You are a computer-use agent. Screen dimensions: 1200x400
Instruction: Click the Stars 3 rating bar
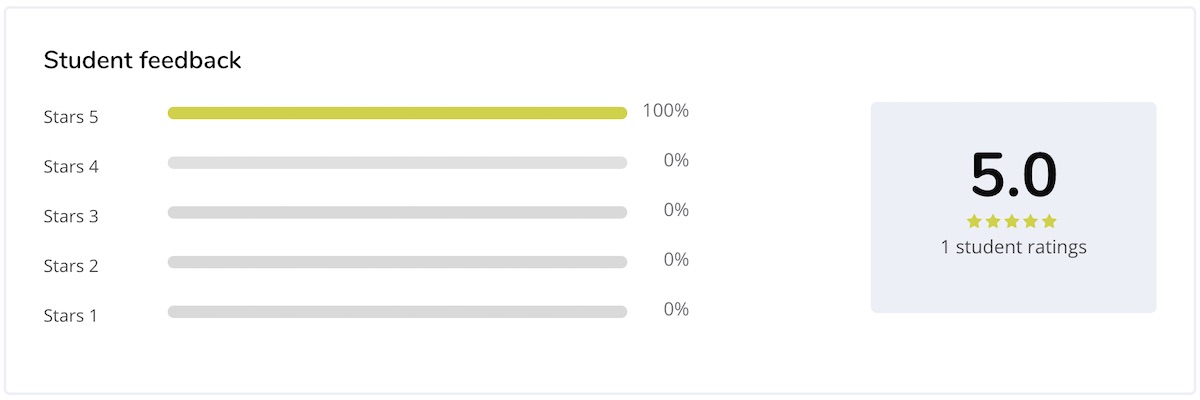click(397, 212)
